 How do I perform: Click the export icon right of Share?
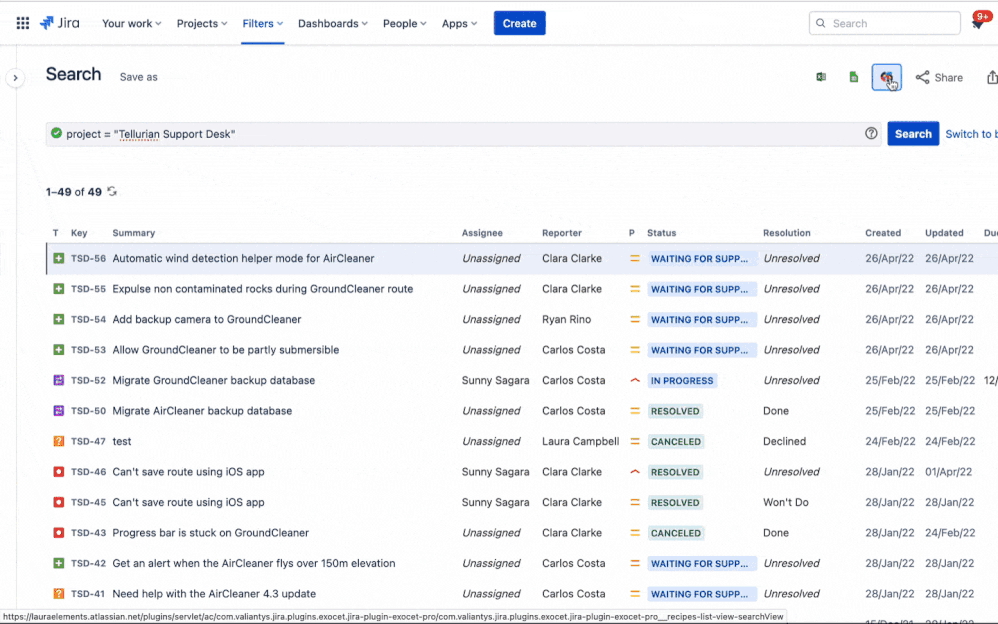991,77
